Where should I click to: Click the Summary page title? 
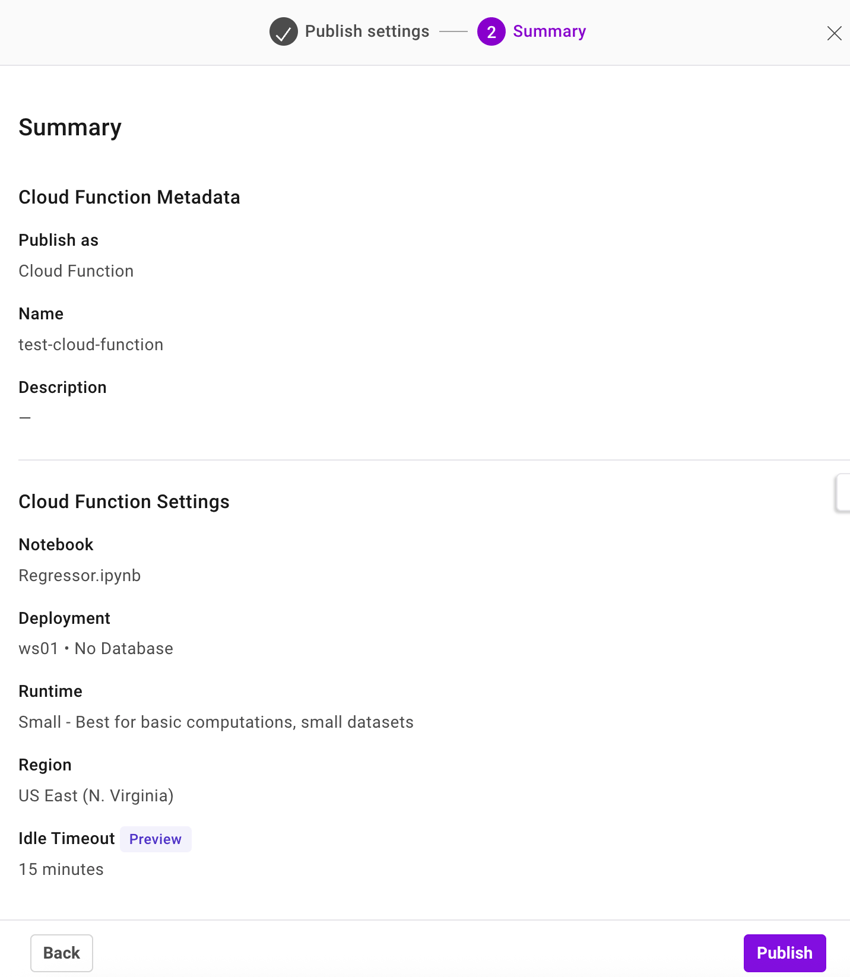(69, 127)
